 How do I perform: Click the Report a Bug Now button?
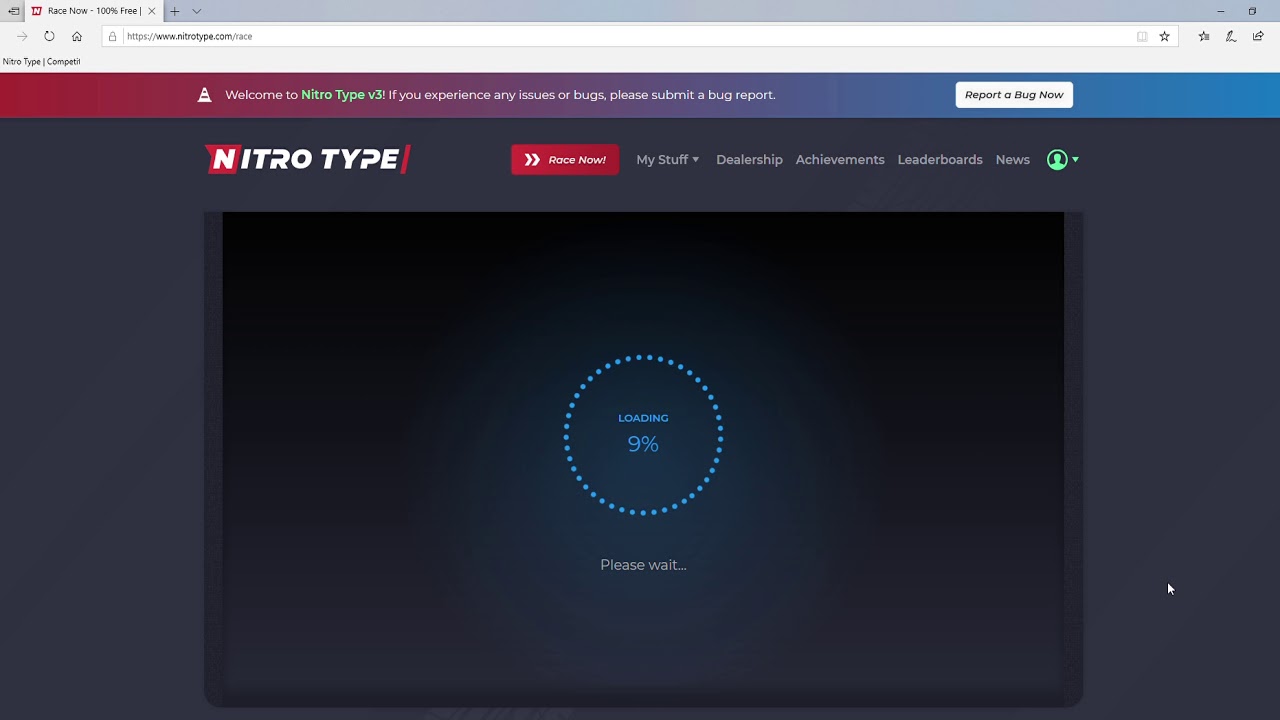(1014, 95)
